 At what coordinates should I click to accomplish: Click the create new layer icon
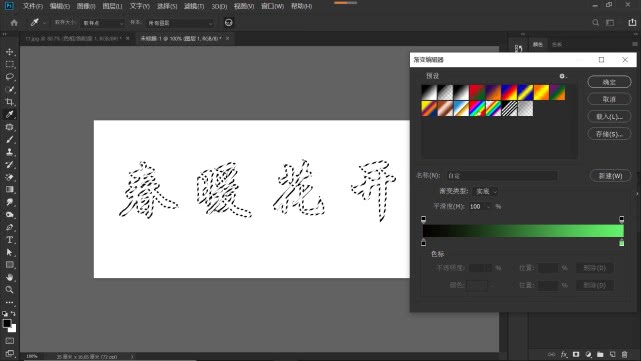(x=612, y=354)
